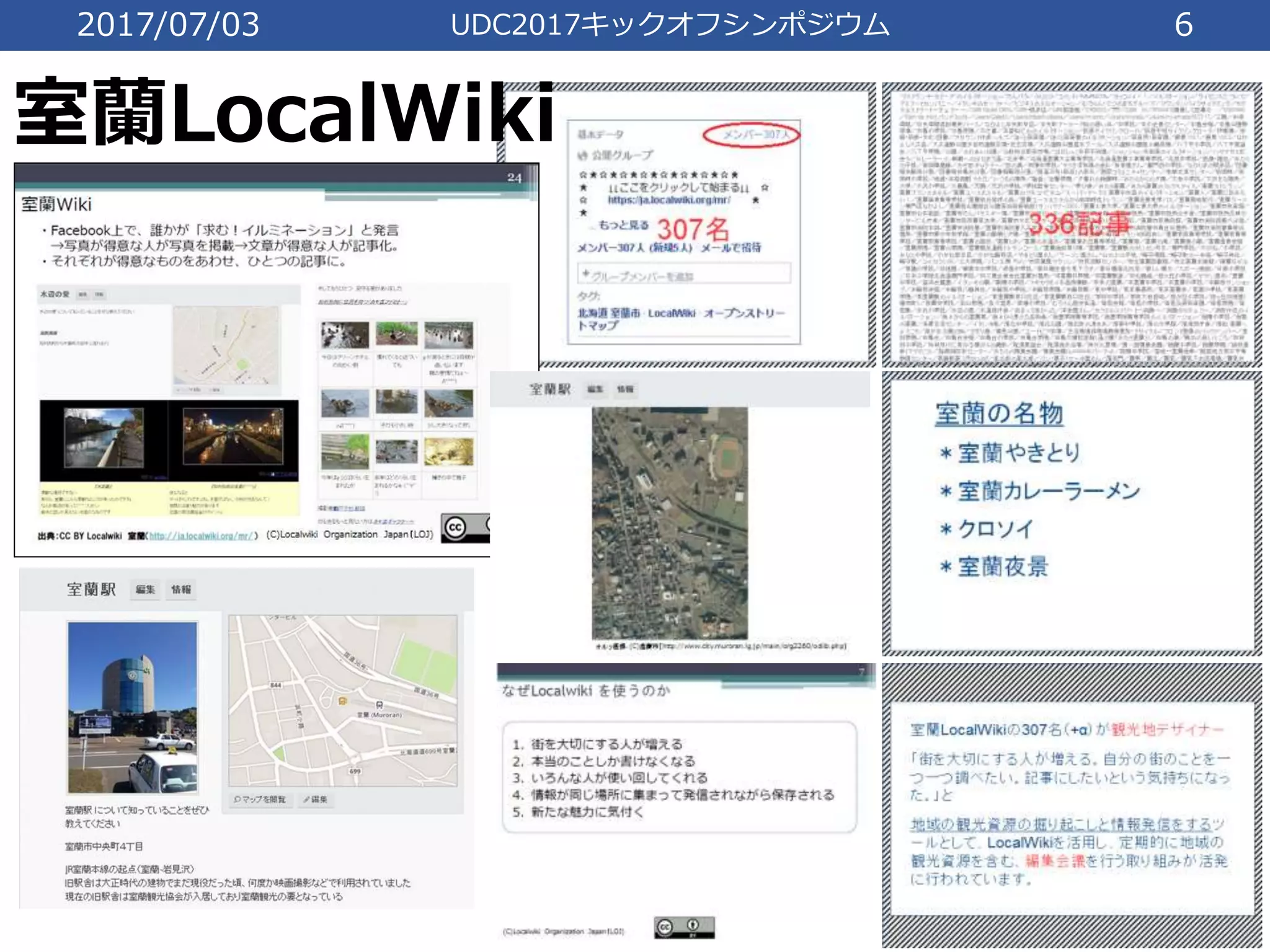Click 室蘭やきとり list link

click(x=1019, y=453)
